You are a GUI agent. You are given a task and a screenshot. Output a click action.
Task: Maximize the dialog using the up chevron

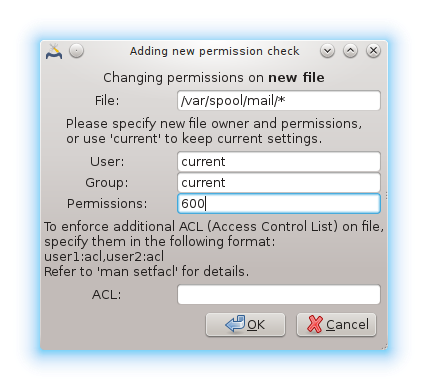click(x=350, y=51)
